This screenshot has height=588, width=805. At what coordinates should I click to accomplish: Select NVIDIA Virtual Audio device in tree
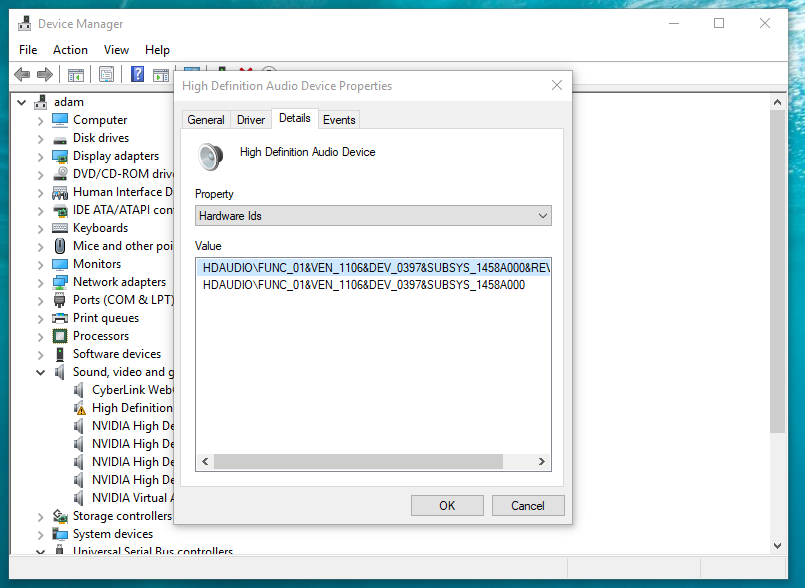(132, 498)
